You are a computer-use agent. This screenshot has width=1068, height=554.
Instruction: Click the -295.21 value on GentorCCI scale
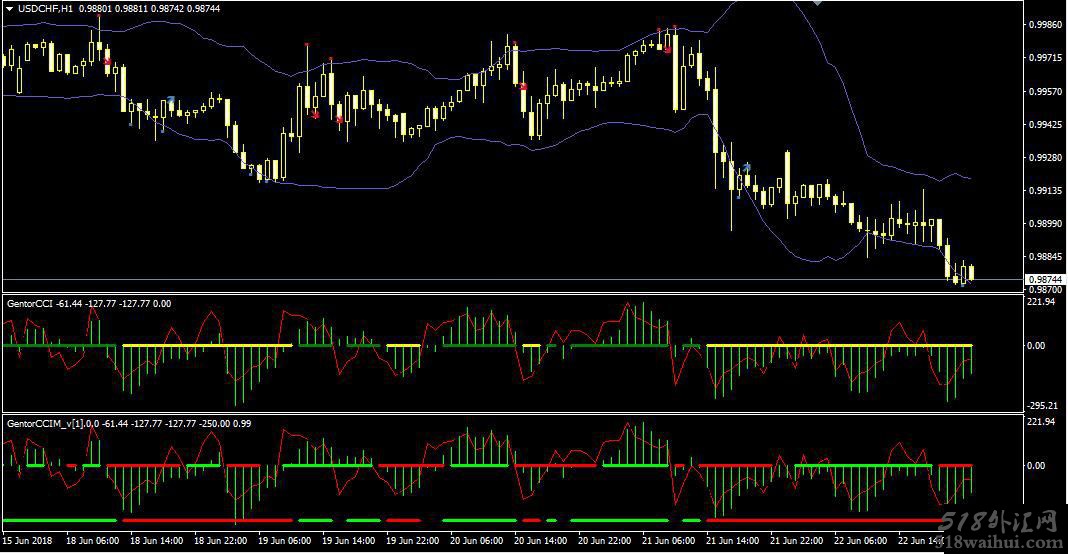pyautogui.click(x=1041, y=405)
